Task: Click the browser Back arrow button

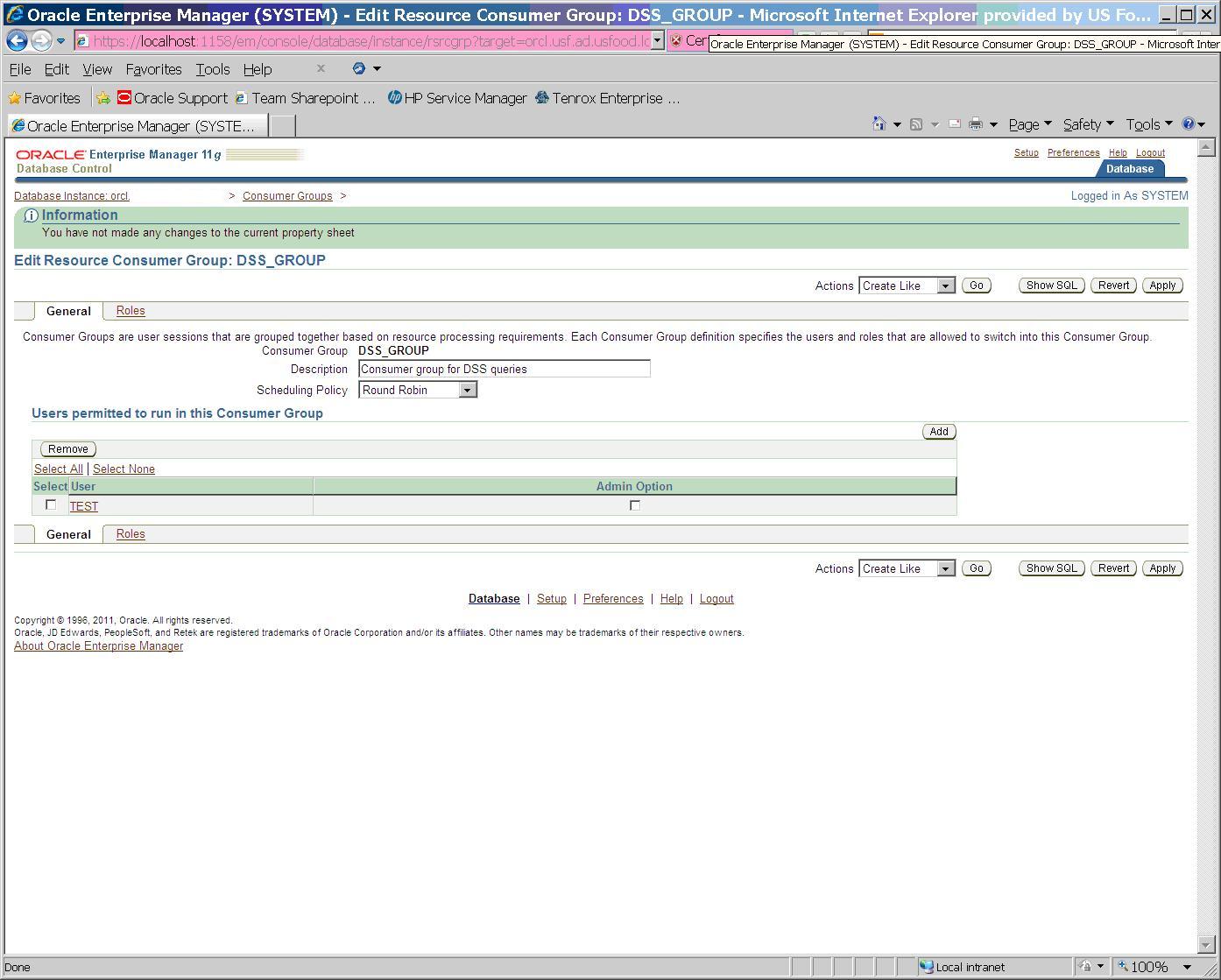Action: pyautogui.click(x=17, y=41)
